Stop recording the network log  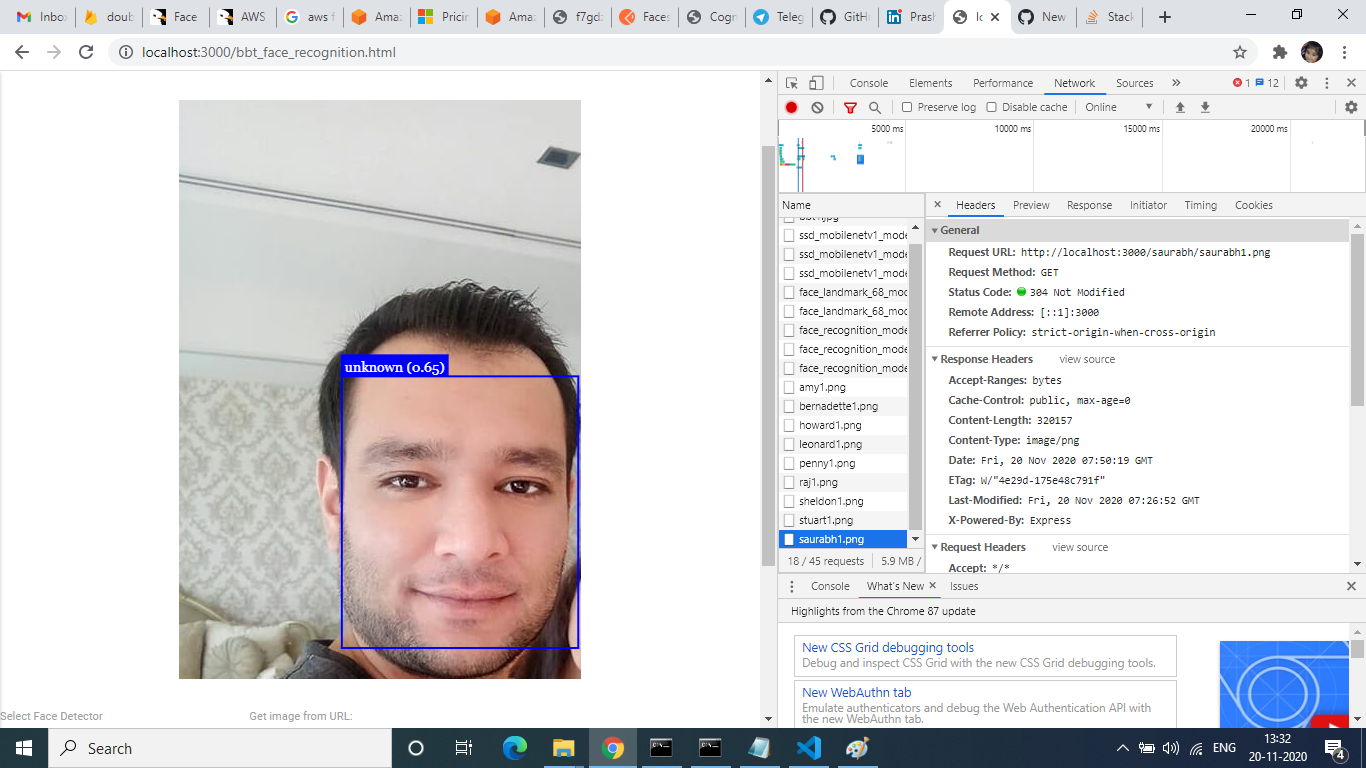[x=790, y=107]
